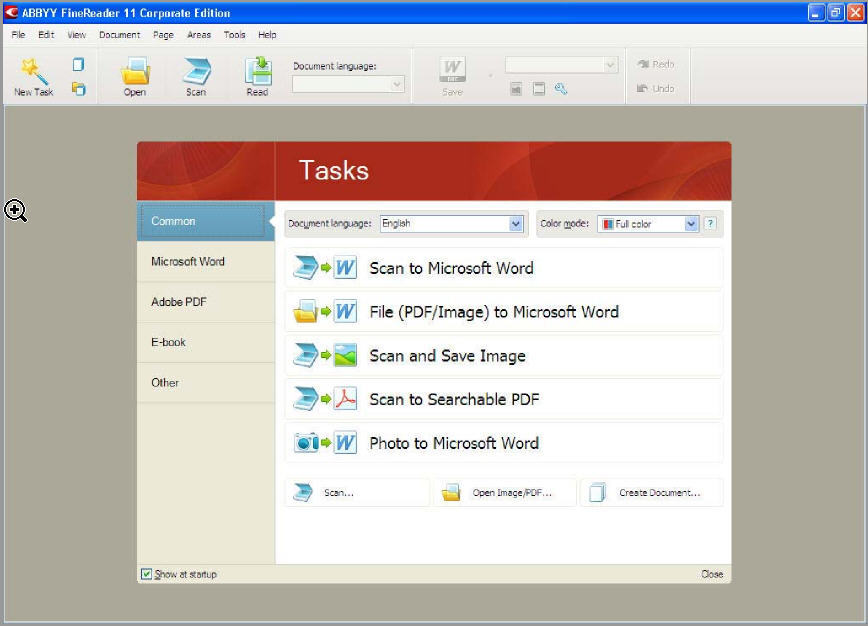
Task: Launch Photo to Microsoft Word task
Action: click(x=504, y=443)
